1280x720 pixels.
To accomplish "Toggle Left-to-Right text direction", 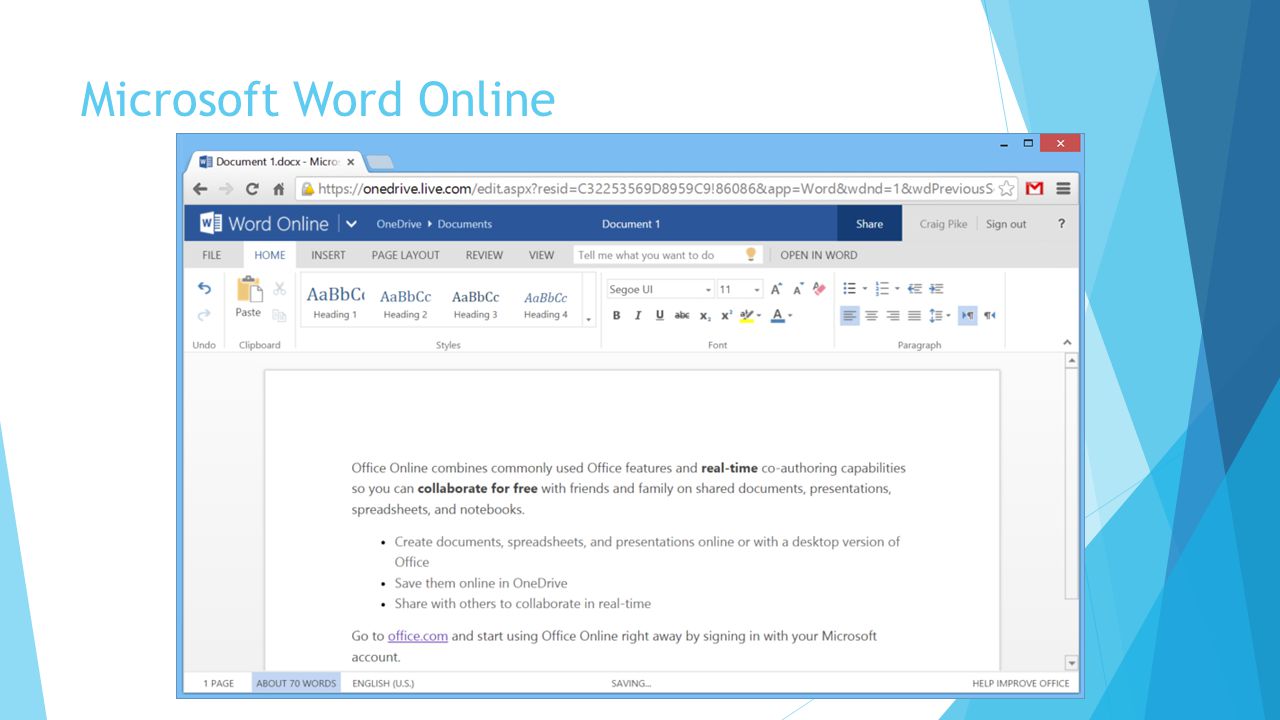I will [x=967, y=315].
